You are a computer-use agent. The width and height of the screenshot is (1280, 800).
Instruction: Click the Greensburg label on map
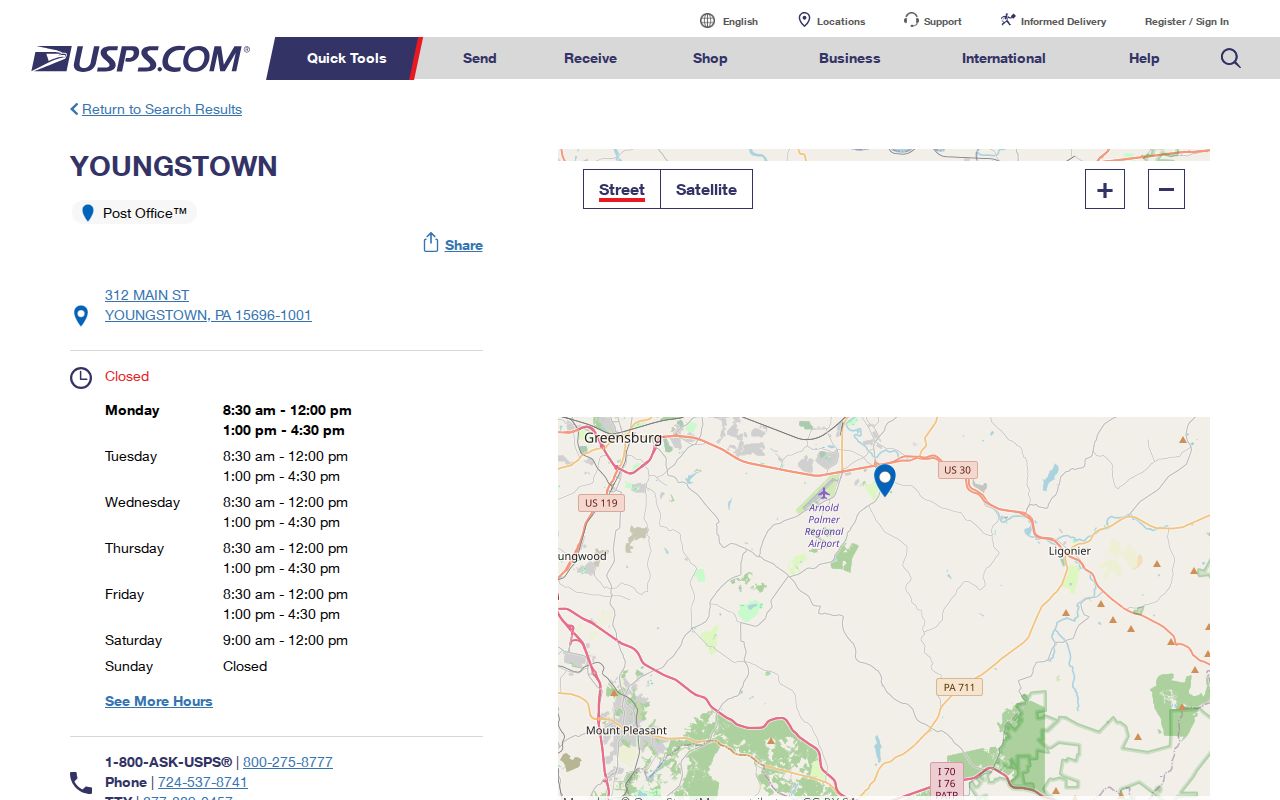pos(623,438)
